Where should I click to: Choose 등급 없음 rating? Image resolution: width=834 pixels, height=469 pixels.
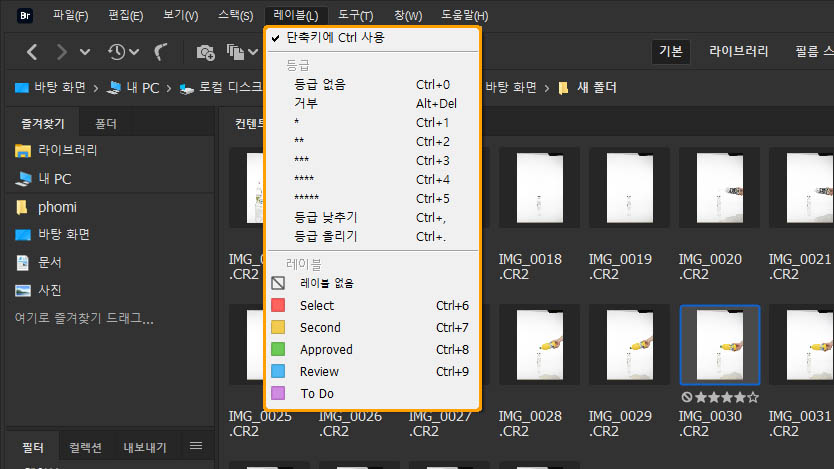click(x=372, y=85)
